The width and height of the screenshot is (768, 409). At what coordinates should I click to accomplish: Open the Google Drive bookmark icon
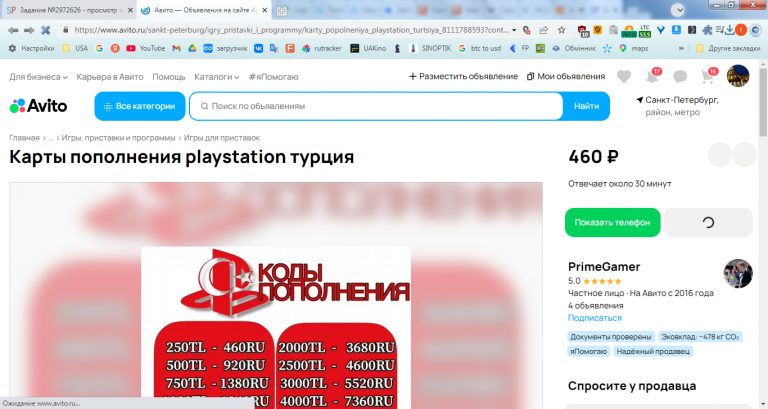[192, 48]
